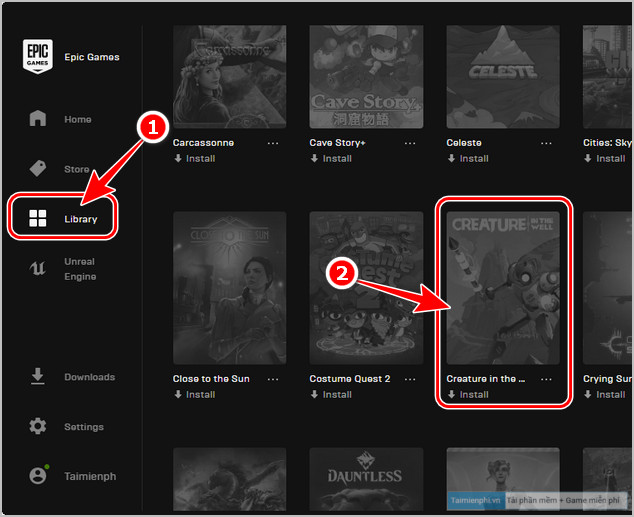The height and width of the screenshot is (517, 634).
Task: Click download arrow icon under Close to the Sun
Action: pyautogui.click(x=178, y=394)
